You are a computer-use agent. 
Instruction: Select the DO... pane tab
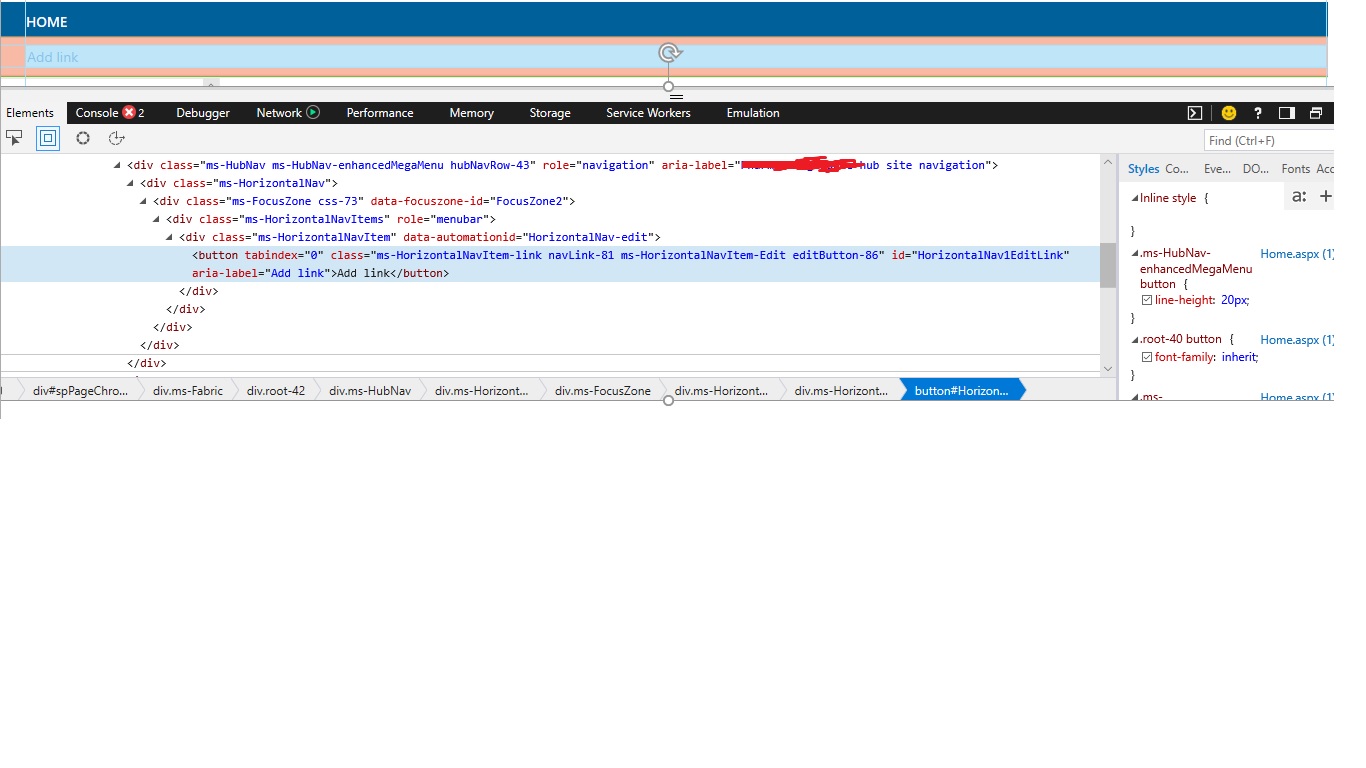coord(1255,169)
